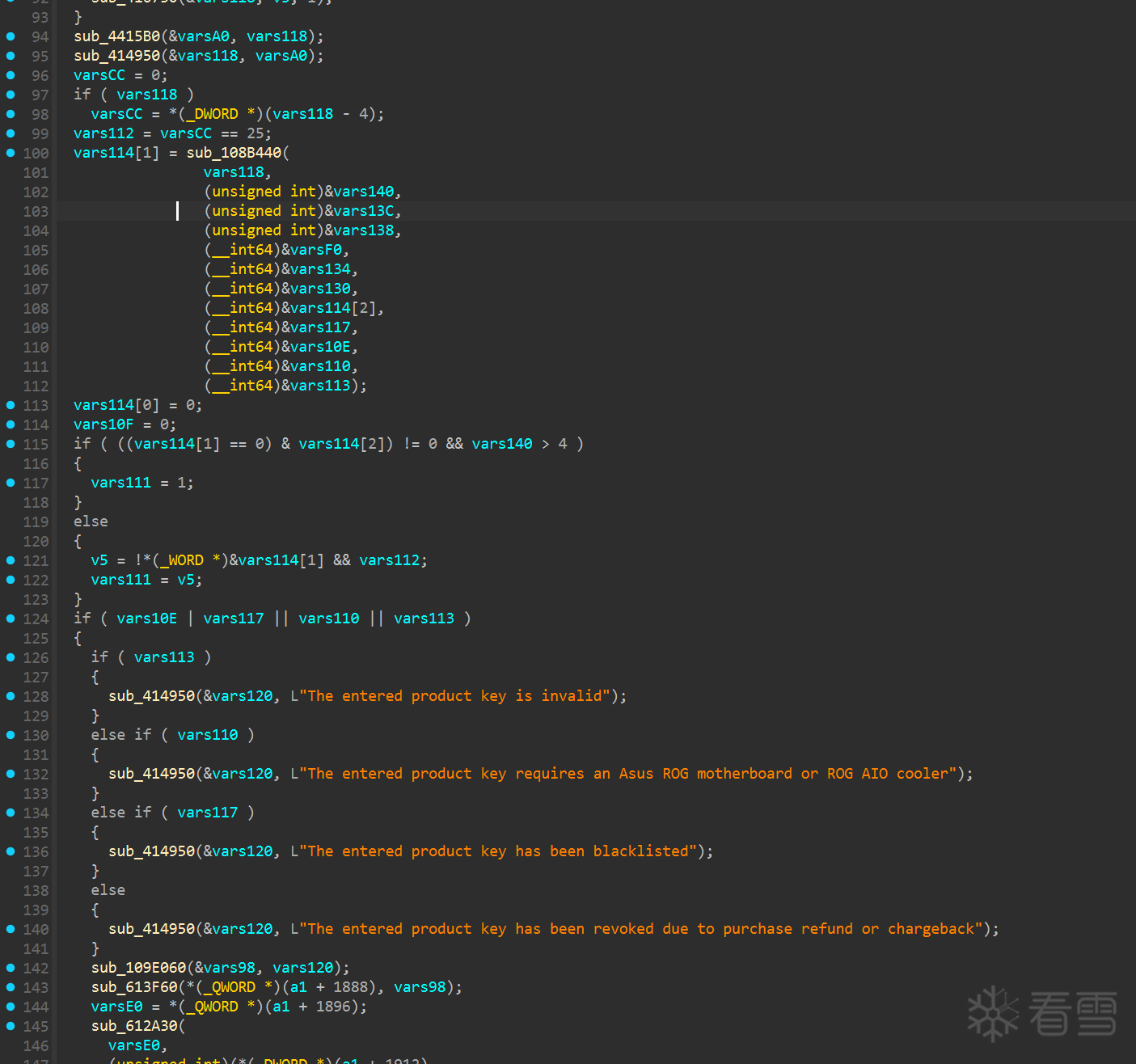Click &vars130 argument on line 107
Screen dimensions: 1136x1064
(316, 289)
